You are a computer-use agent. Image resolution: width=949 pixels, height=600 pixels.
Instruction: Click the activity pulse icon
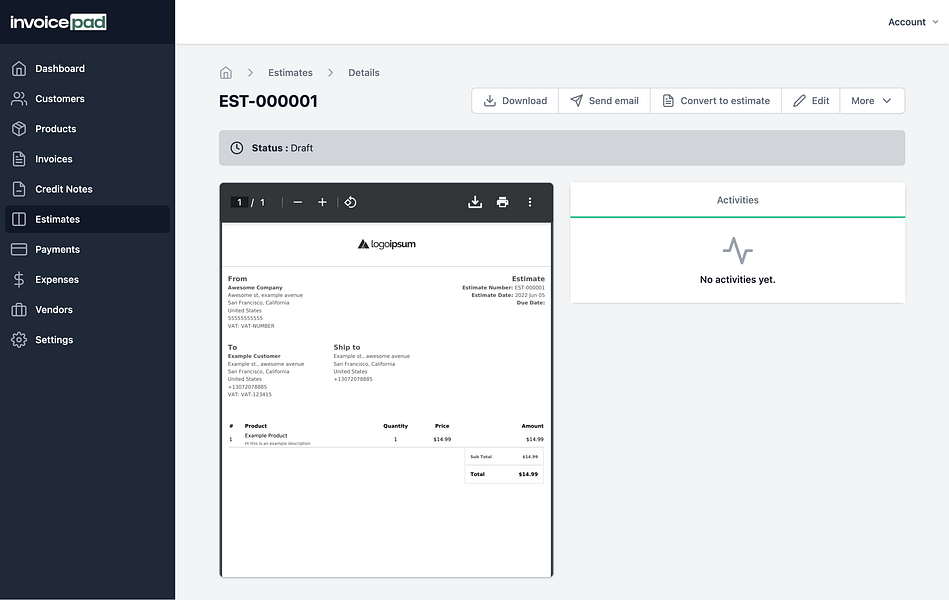coord(738,251)
